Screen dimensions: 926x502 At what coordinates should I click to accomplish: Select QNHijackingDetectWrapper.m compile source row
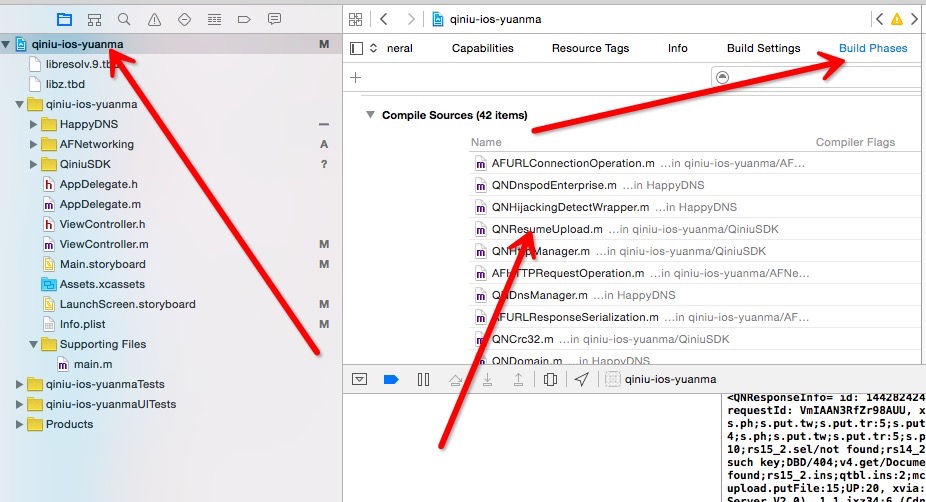click(694, 207)
